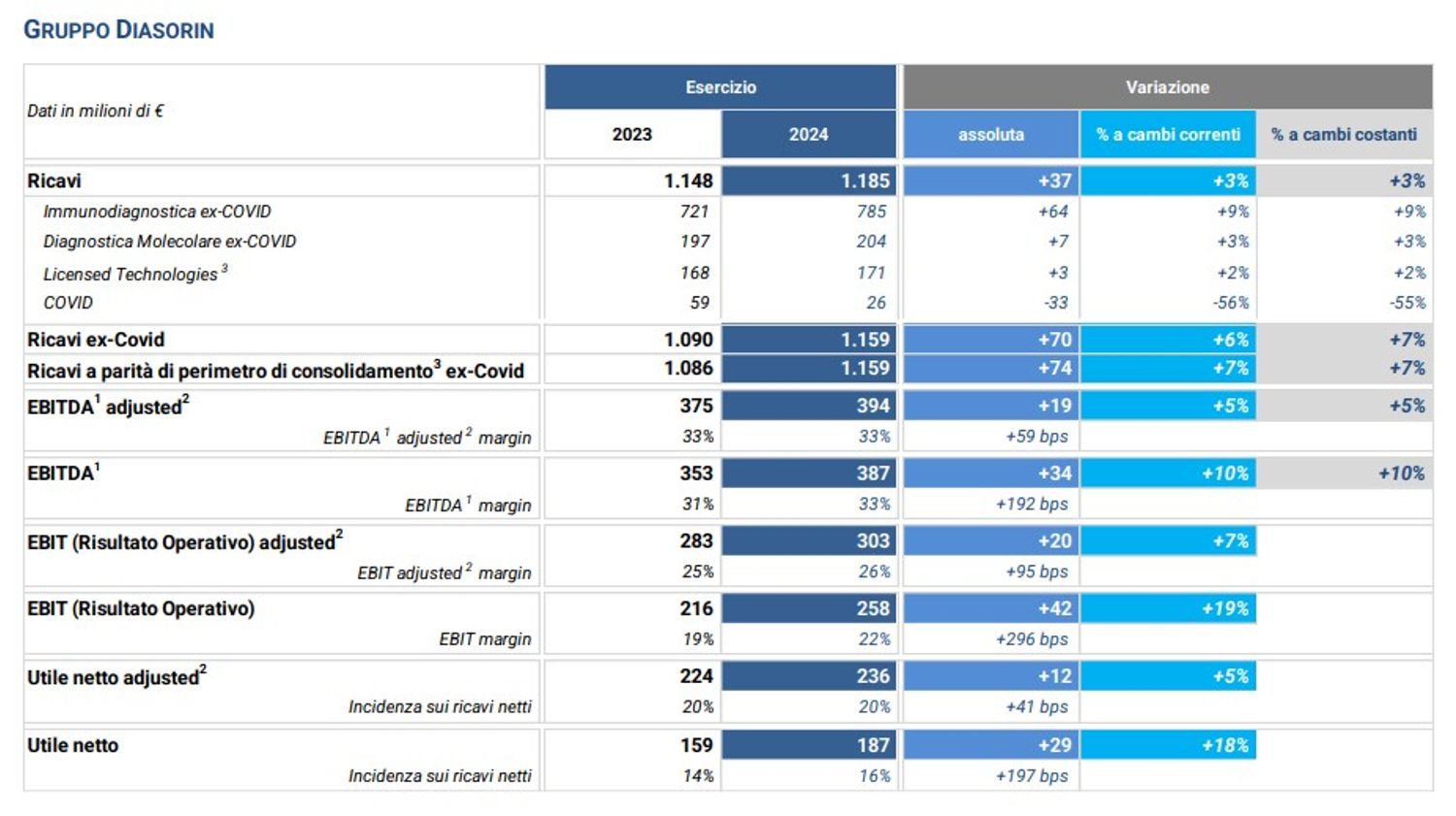Viewport: 1456px width, 816px height.
Task: Select Diagnostica Molecolare 2024 value 204
Action: click(x=871, y=242)
